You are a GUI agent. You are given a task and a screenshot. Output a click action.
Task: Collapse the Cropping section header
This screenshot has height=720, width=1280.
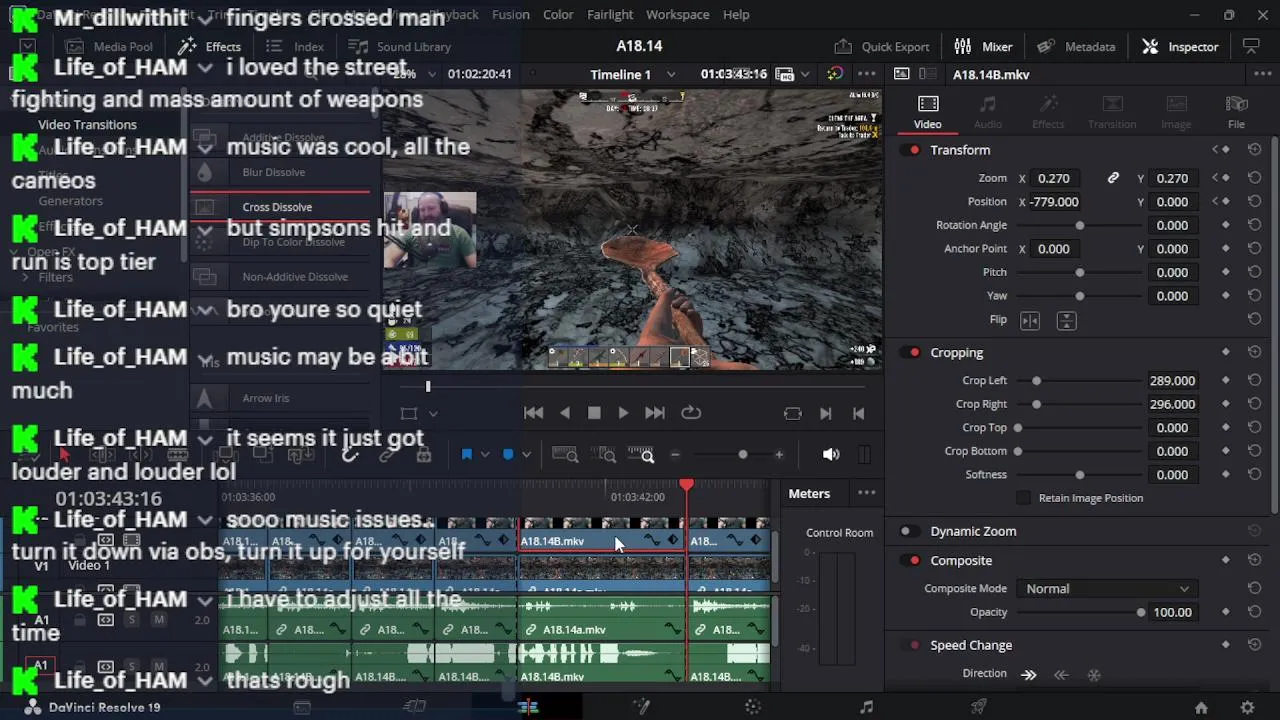click(956, 353)
